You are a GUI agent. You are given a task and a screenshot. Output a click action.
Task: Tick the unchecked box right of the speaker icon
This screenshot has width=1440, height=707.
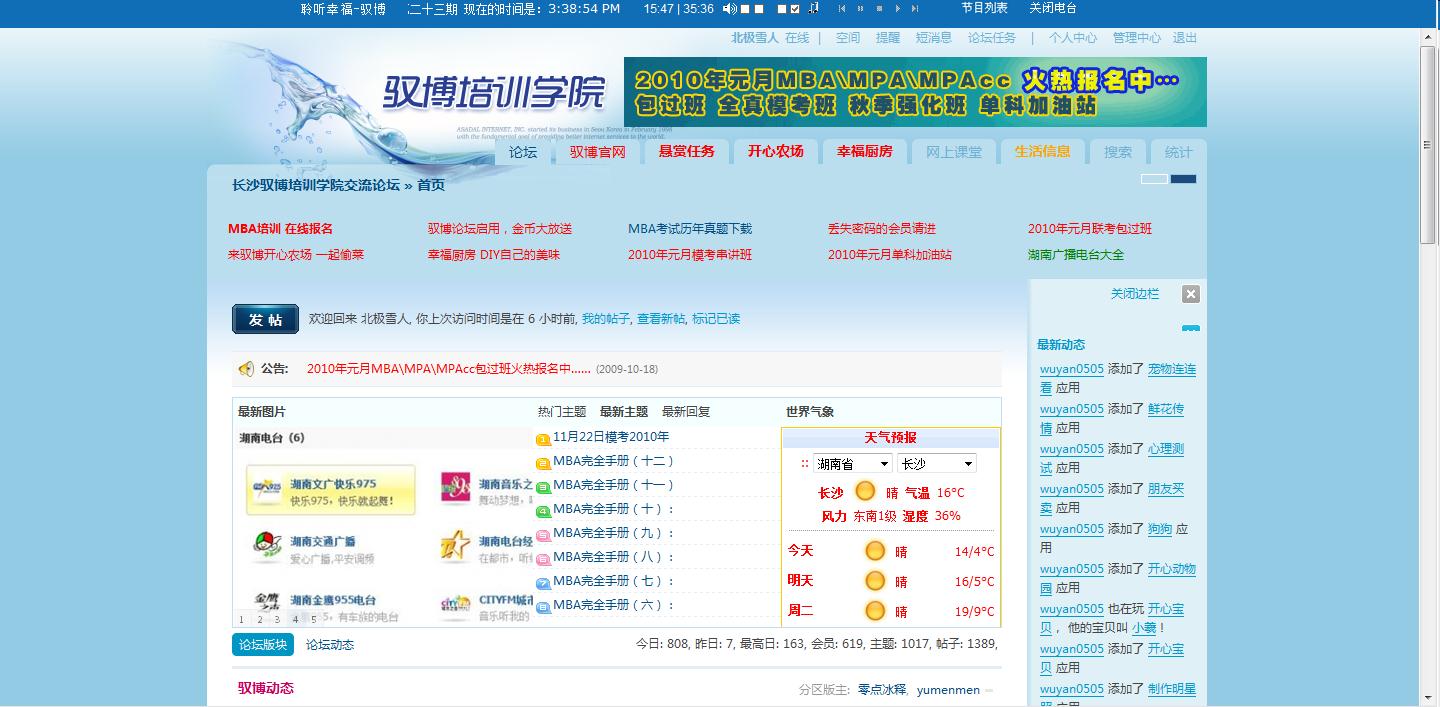click(745, 9)
